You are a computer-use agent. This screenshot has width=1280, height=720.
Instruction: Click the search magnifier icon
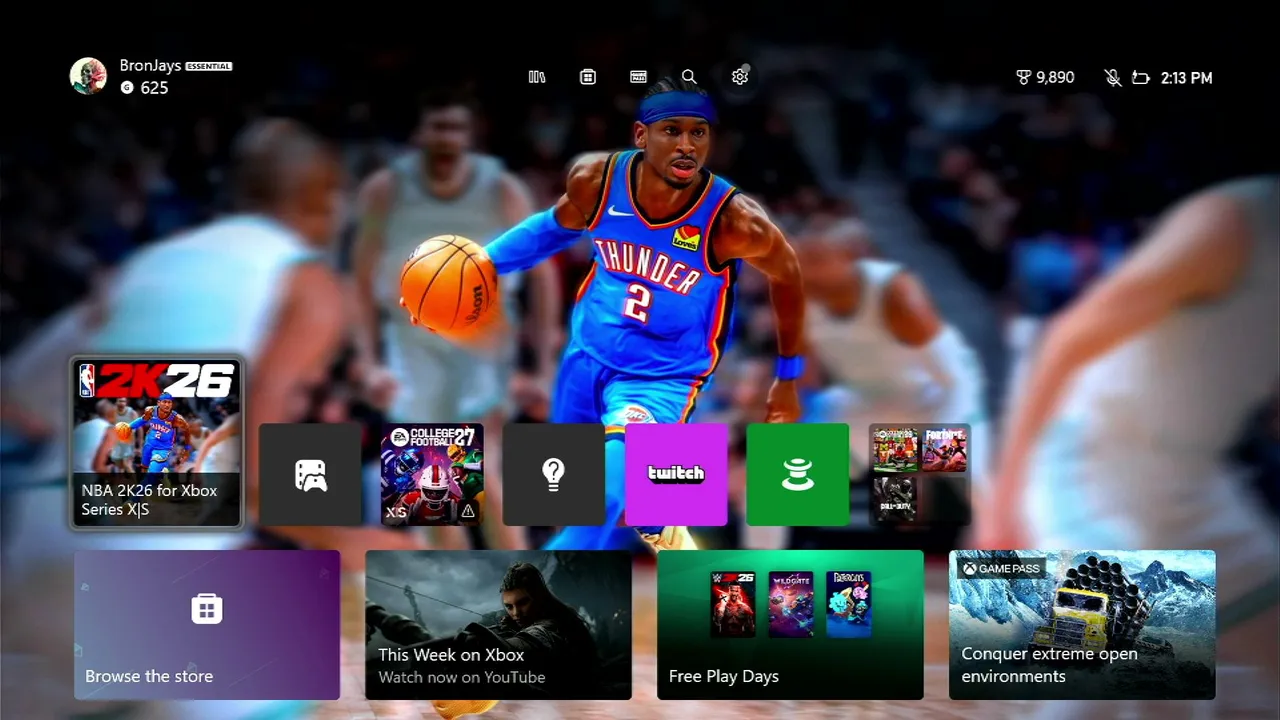click(x=689, y=77)
